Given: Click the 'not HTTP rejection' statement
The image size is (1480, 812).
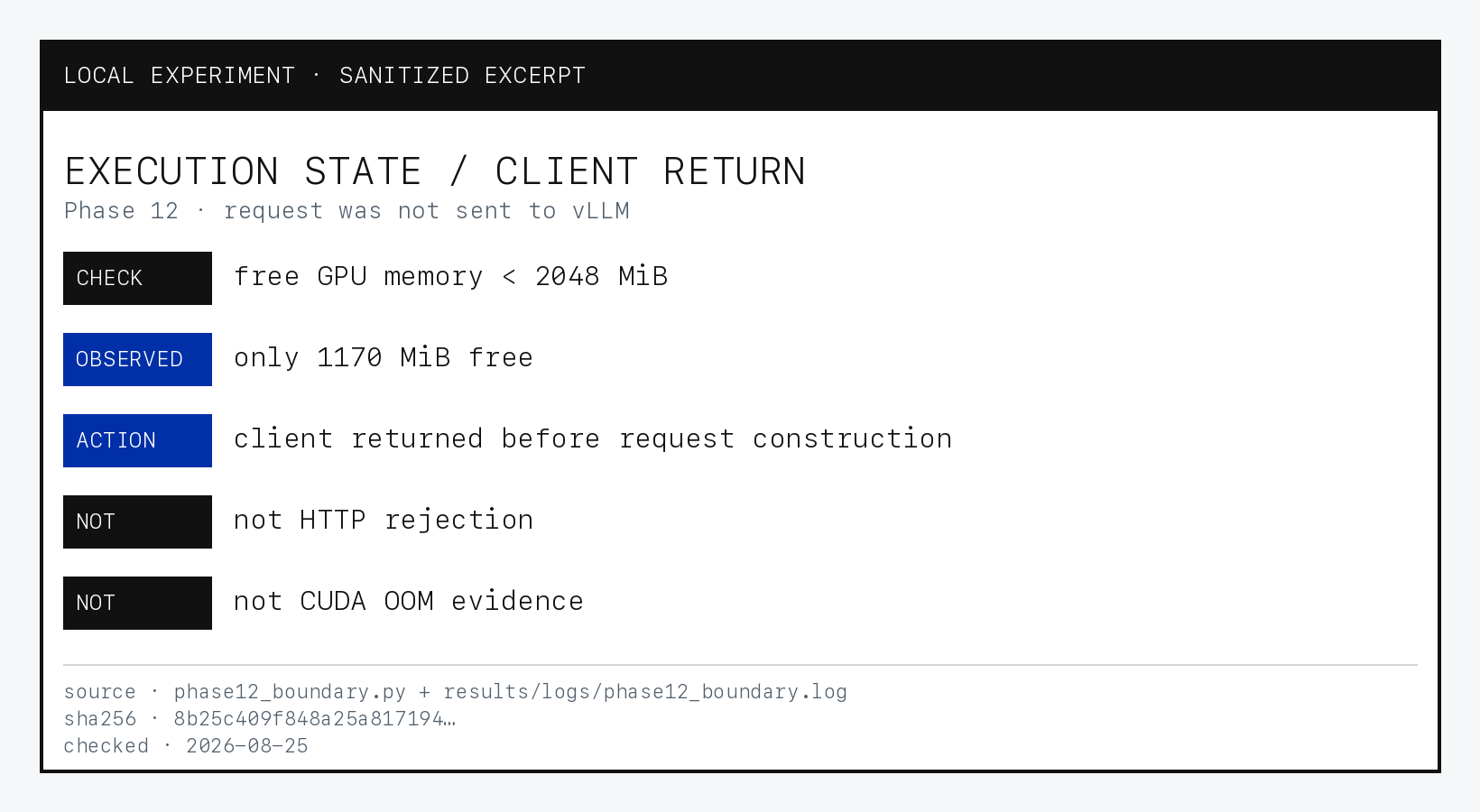Looking at the screenshot, I should [384, 520].
